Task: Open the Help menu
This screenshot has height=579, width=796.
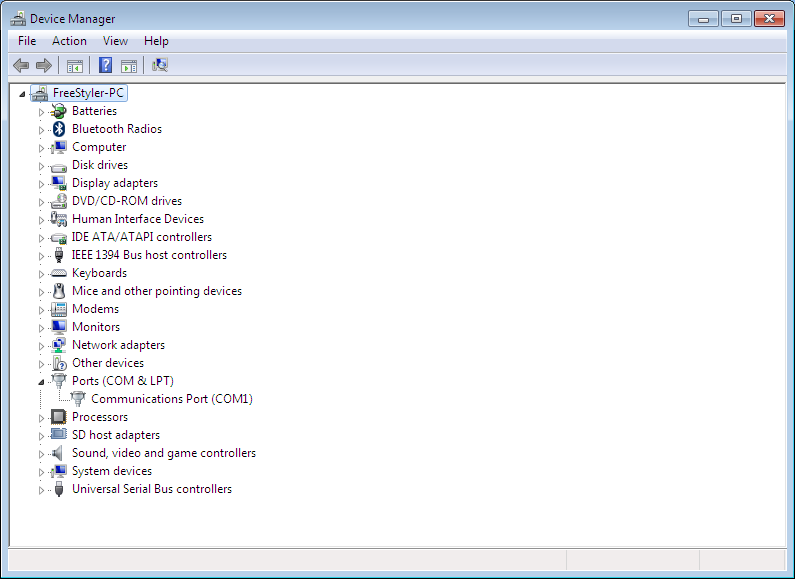Action: (x=156, y=41)
